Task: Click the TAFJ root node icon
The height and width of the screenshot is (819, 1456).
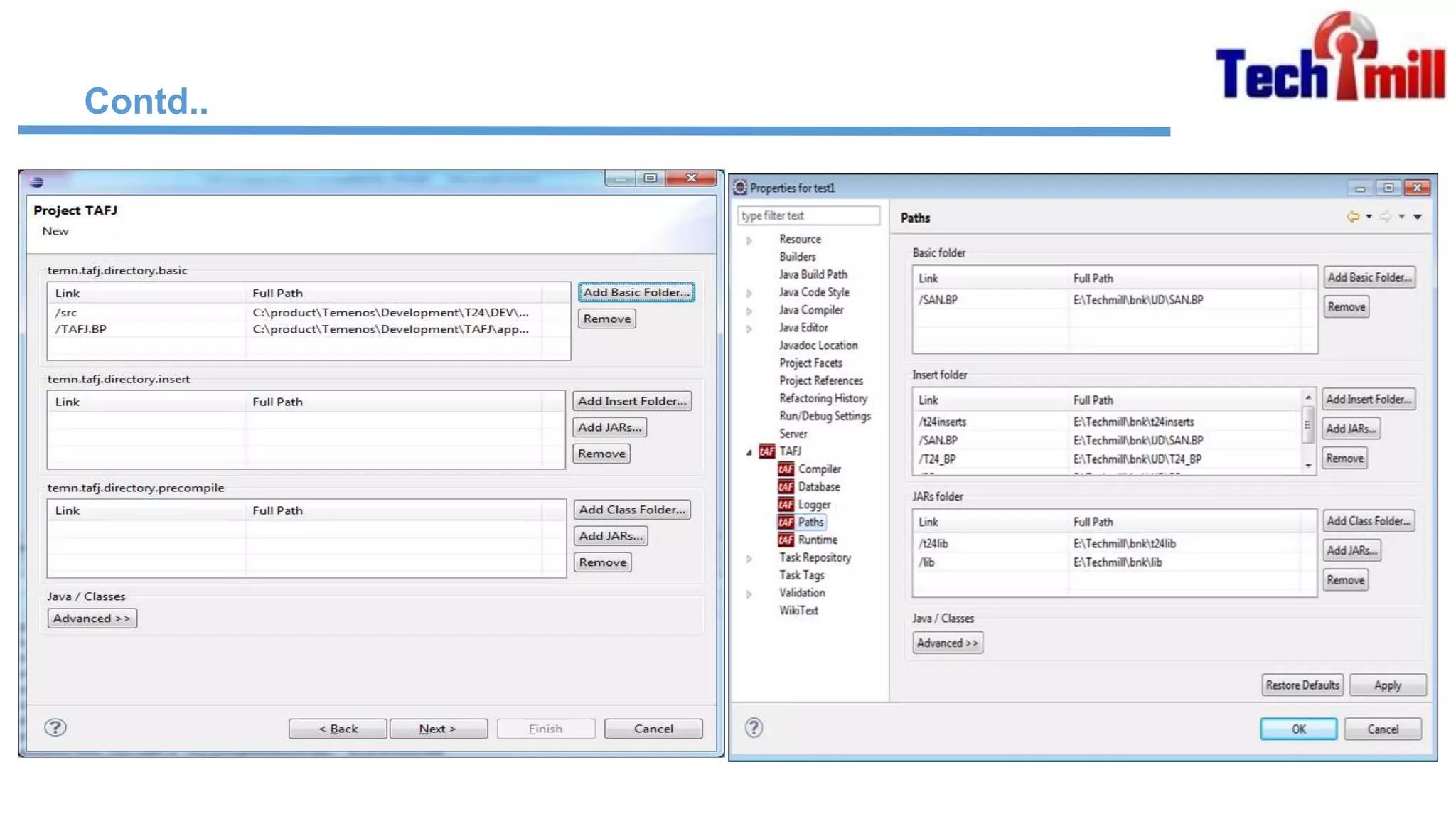Action: 766,451
